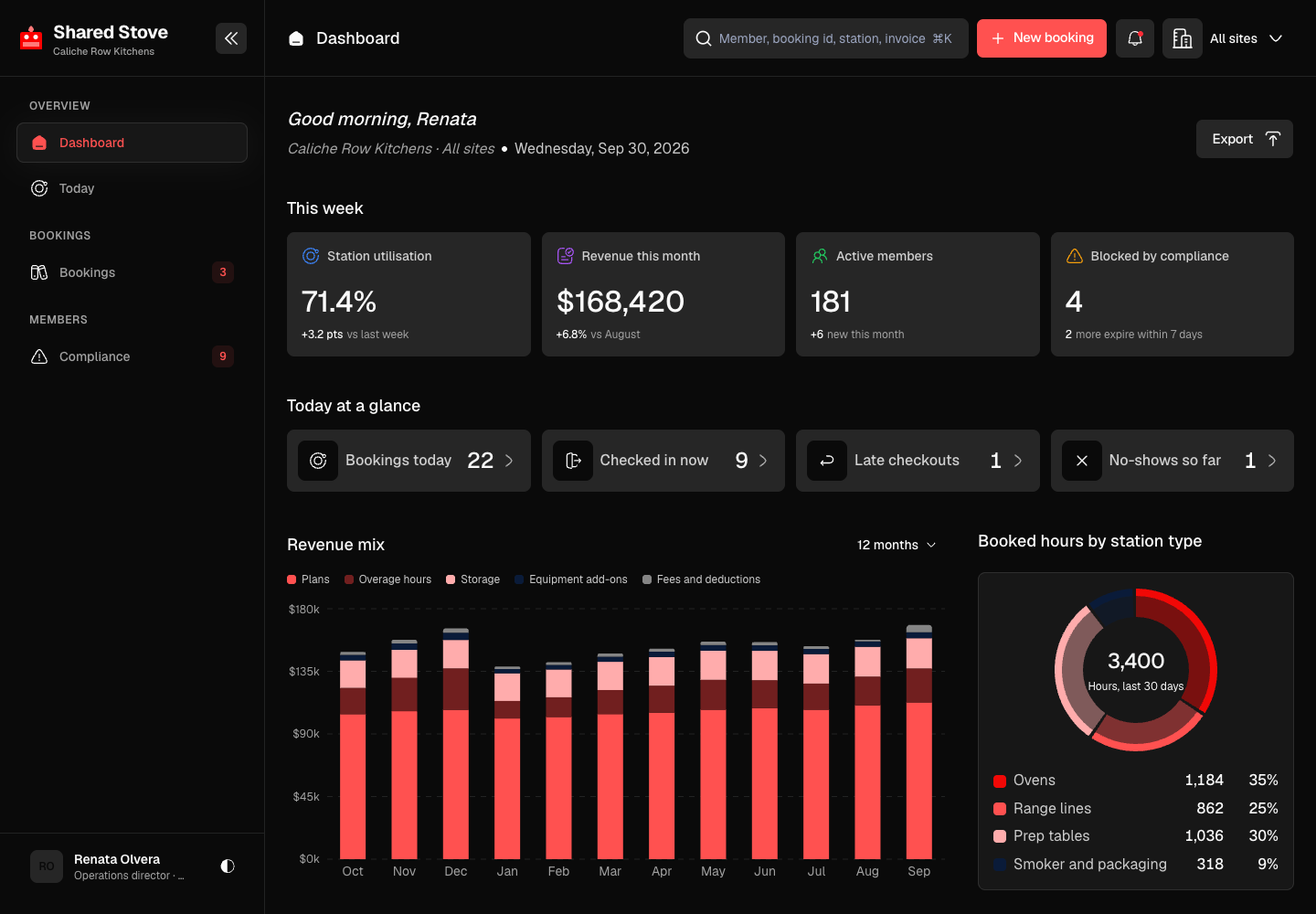Open the All sites dropdown

(1245, 38)
